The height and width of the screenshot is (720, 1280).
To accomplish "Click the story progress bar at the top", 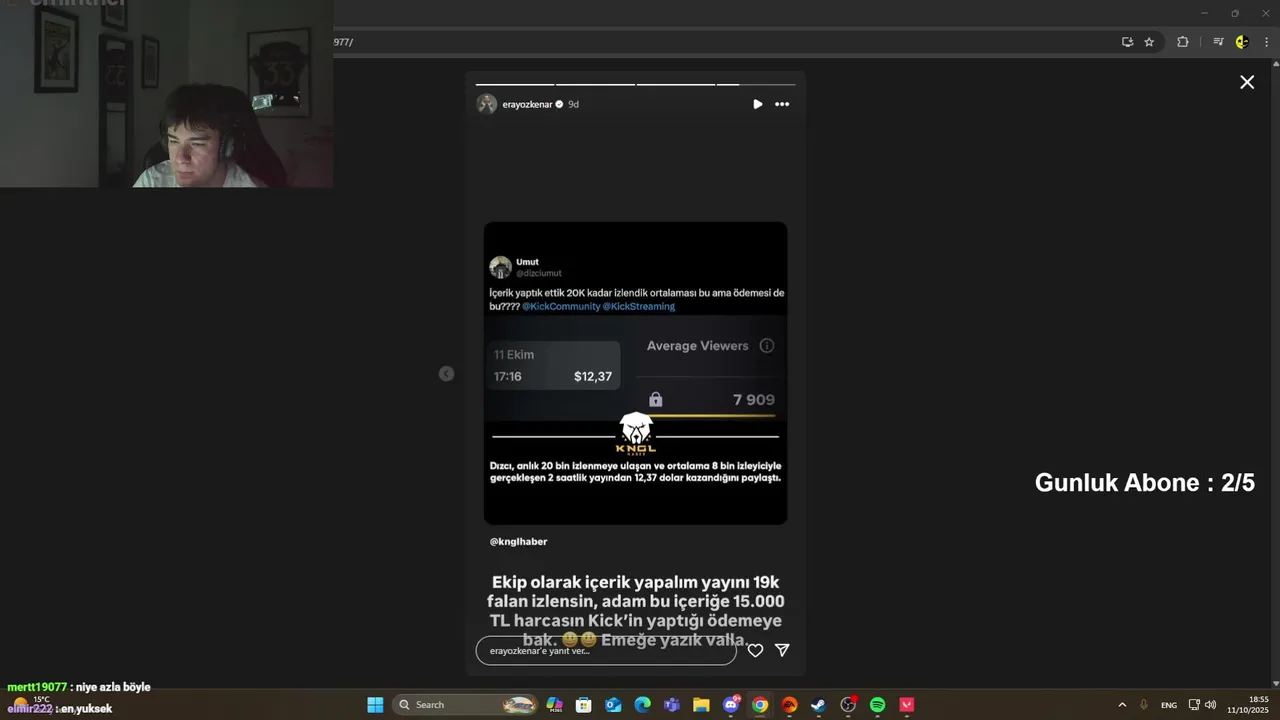I will (x=635, y=84).
